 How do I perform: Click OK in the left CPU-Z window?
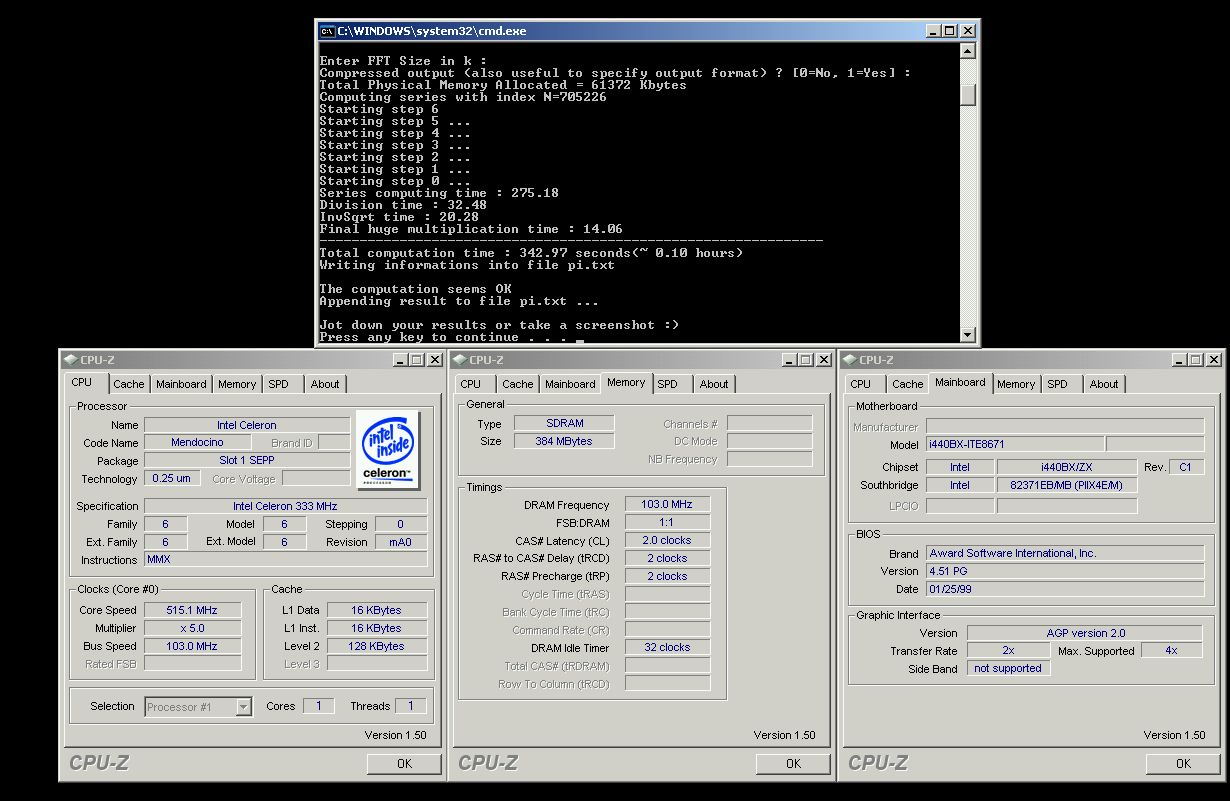[x=404, y=763]
